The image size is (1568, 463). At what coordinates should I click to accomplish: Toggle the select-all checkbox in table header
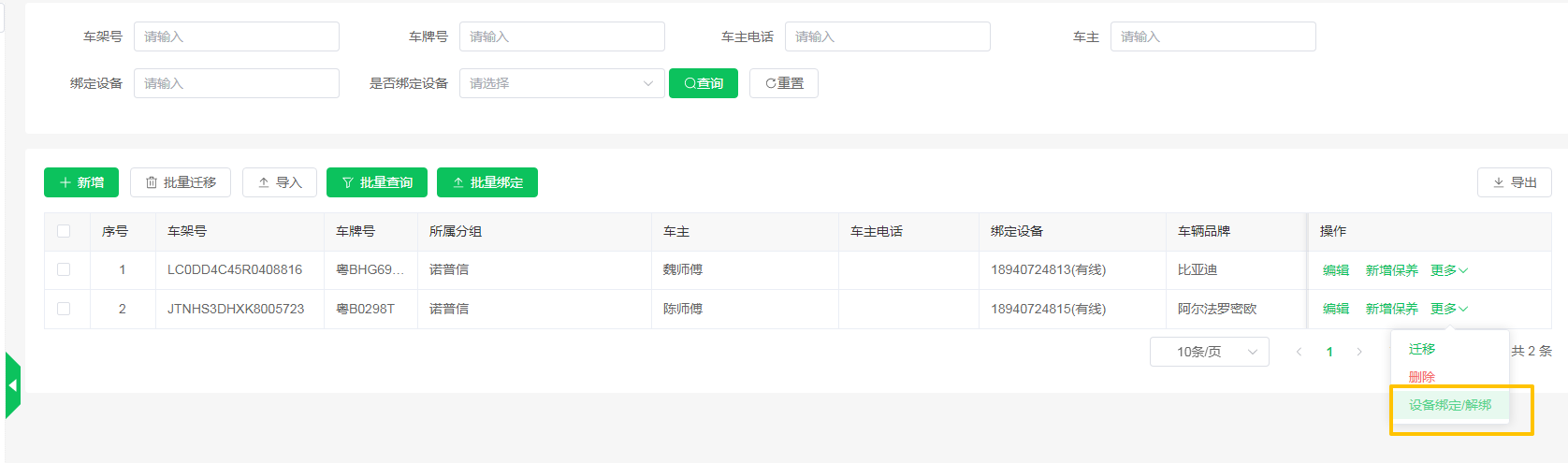[64, 231]
